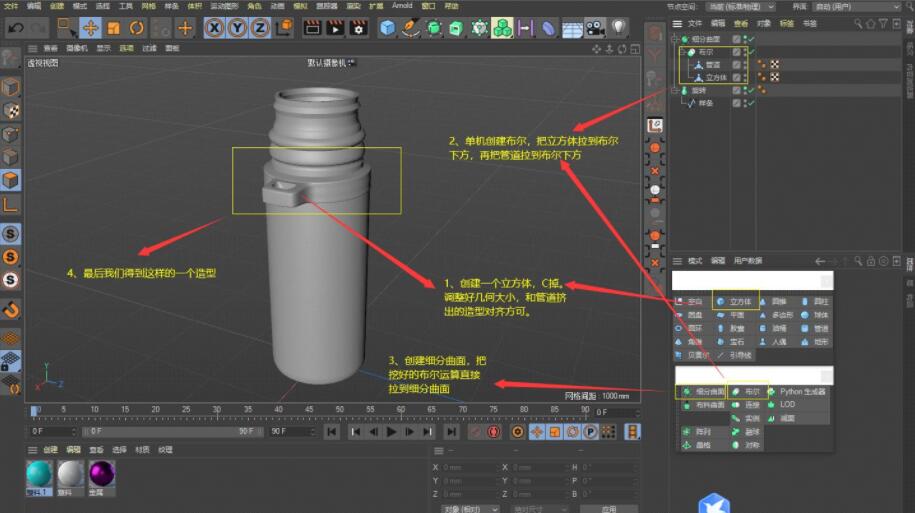Select the Scale tool
915x513 pixels.
[x=114, y=27]
